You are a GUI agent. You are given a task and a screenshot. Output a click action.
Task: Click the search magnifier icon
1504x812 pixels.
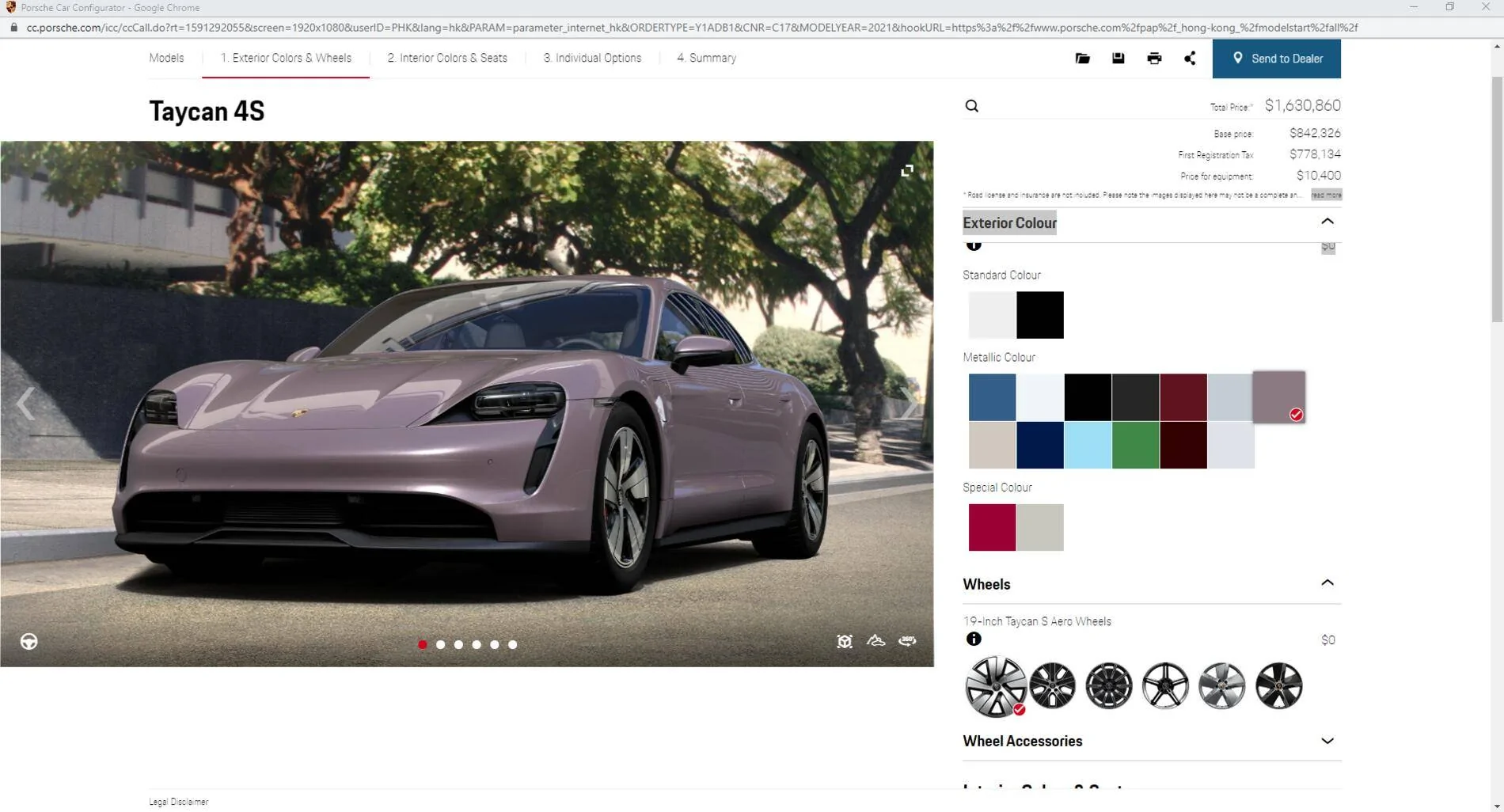pyautogui.click(x=971, y=106)
